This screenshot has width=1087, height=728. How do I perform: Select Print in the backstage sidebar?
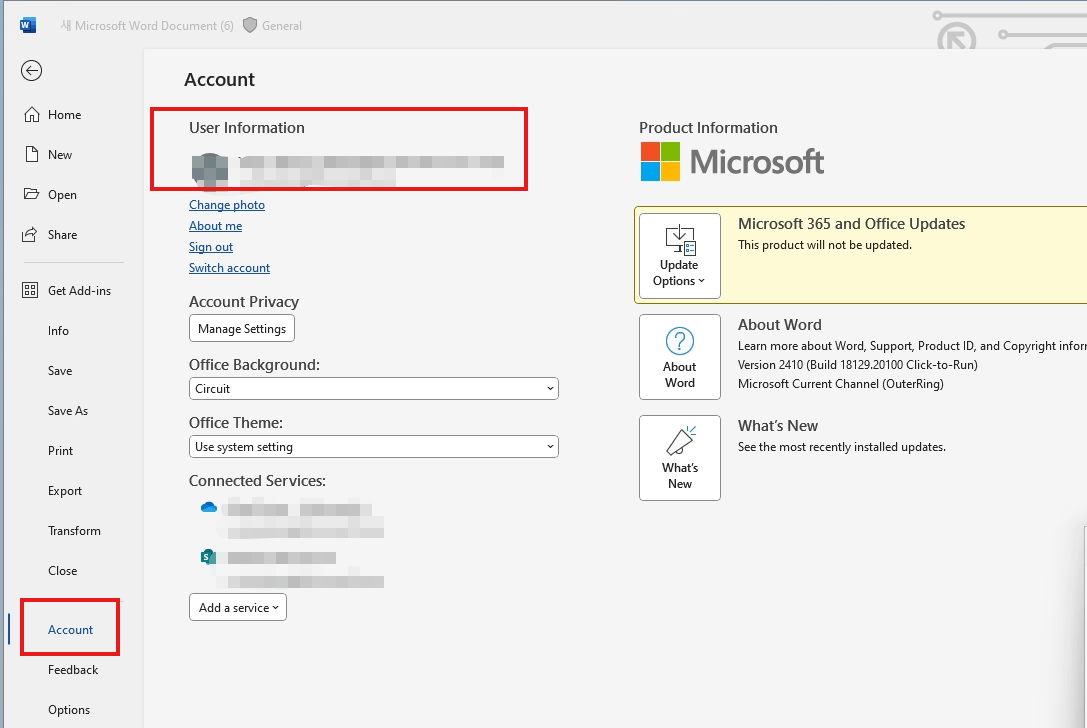(60, 451)
